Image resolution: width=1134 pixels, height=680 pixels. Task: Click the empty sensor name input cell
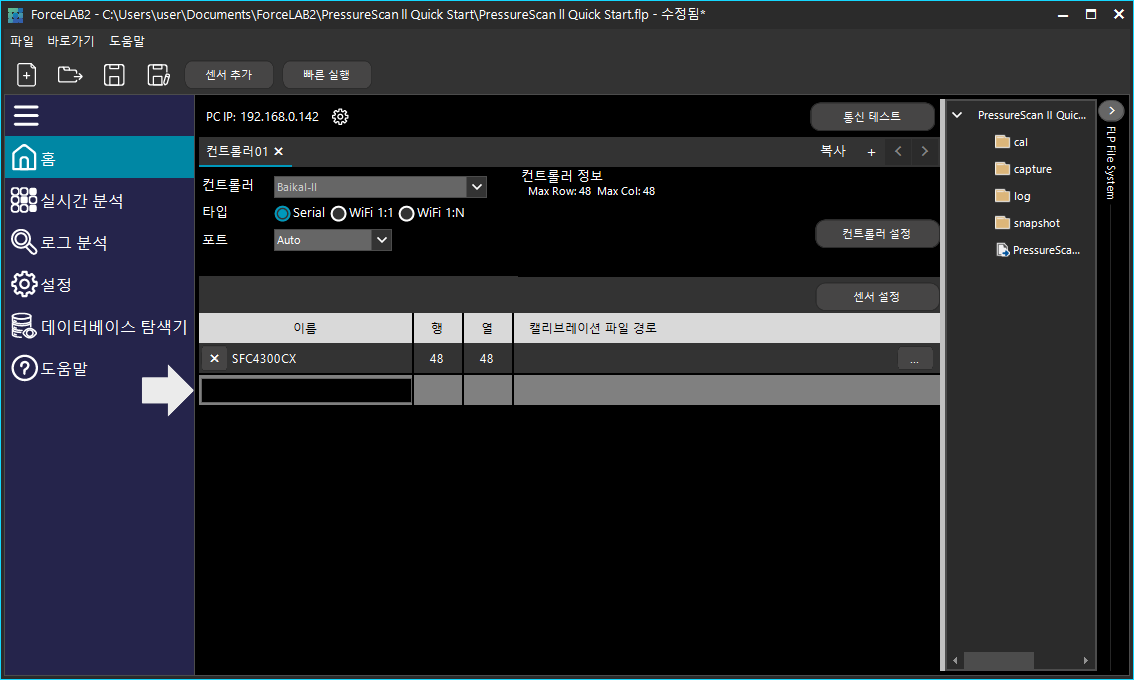pyautogui.click(x=306, y=390)
